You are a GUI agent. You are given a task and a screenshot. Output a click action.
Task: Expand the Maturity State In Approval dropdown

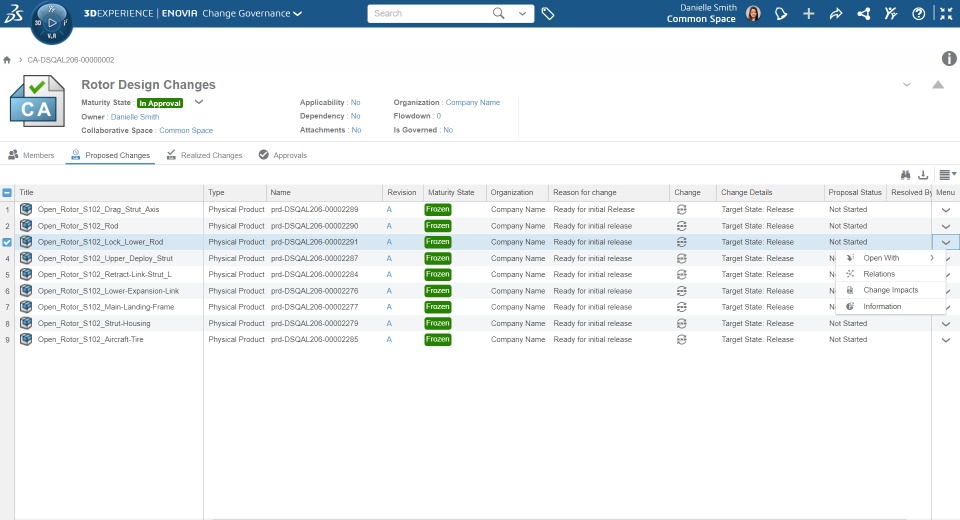pyautogui.click(x=199, y=102)
